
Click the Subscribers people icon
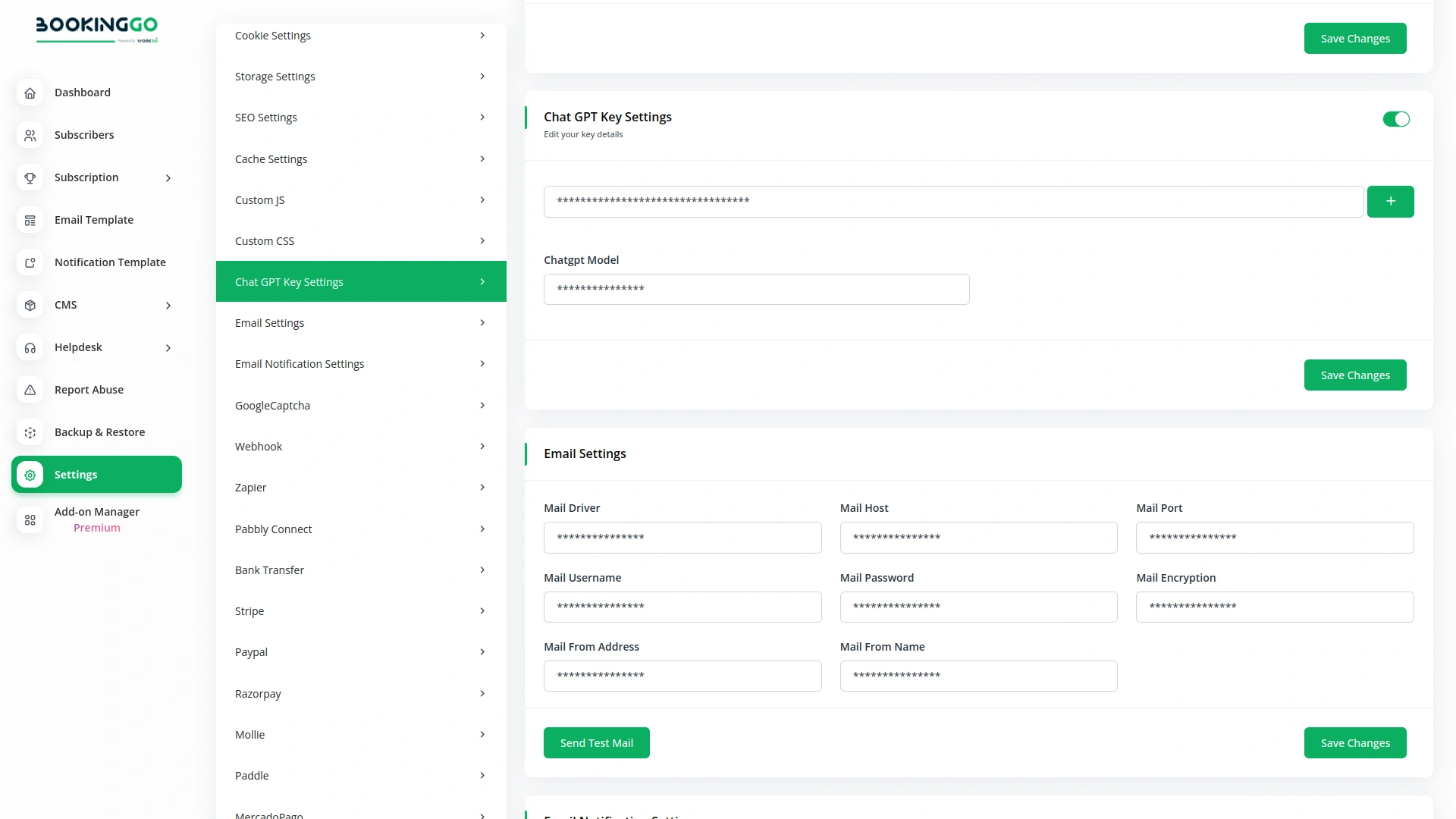tap(30, 135)
